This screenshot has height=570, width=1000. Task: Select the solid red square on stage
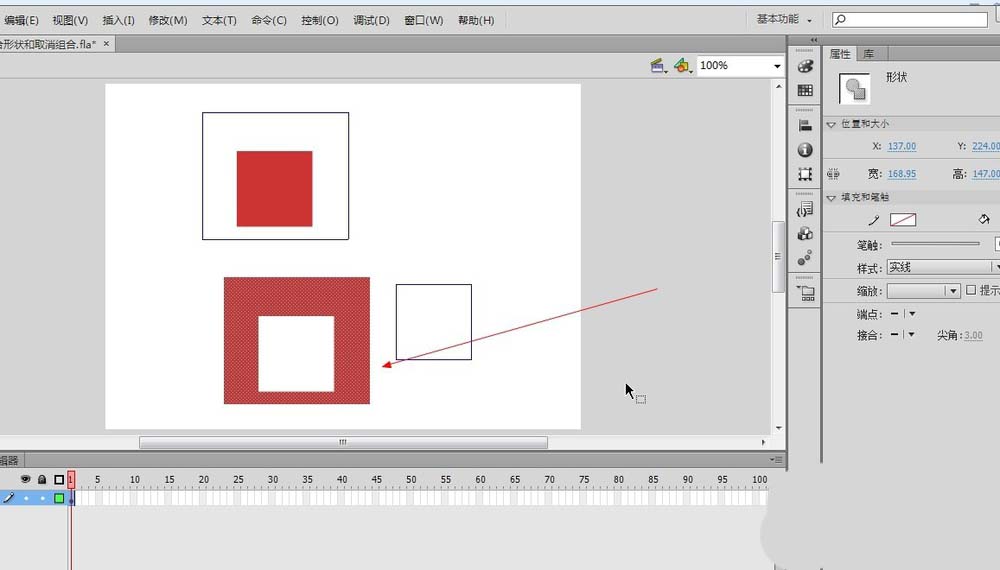[x=274, y=189]
